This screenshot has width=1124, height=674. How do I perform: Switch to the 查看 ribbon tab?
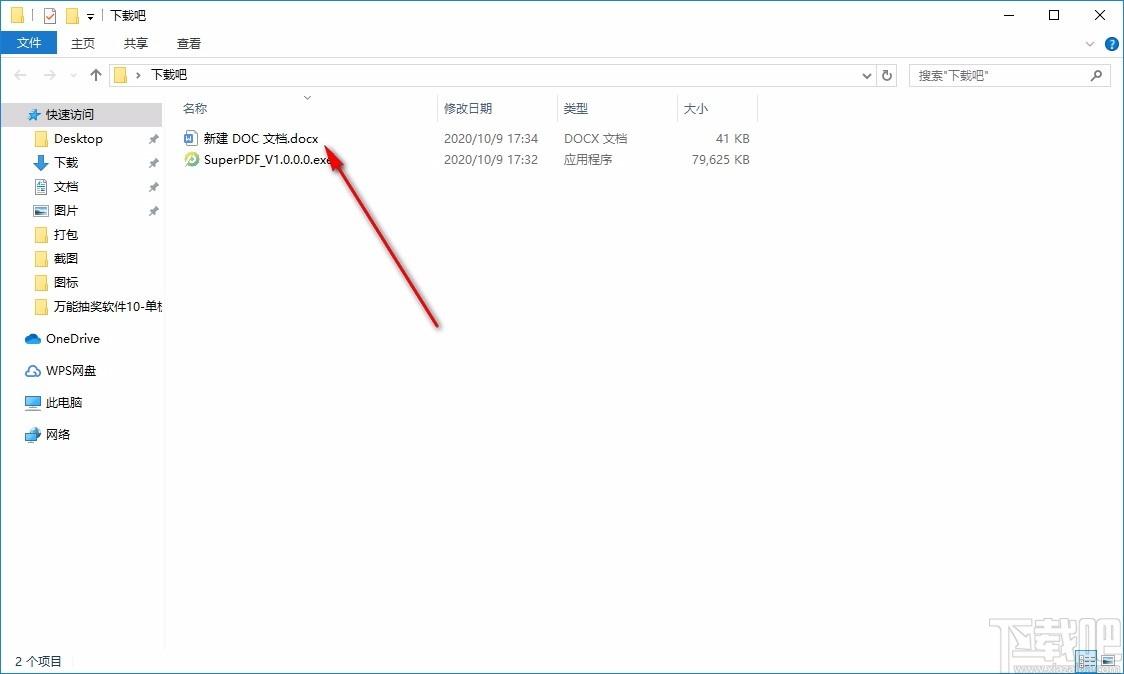click(x=189, y=43)
